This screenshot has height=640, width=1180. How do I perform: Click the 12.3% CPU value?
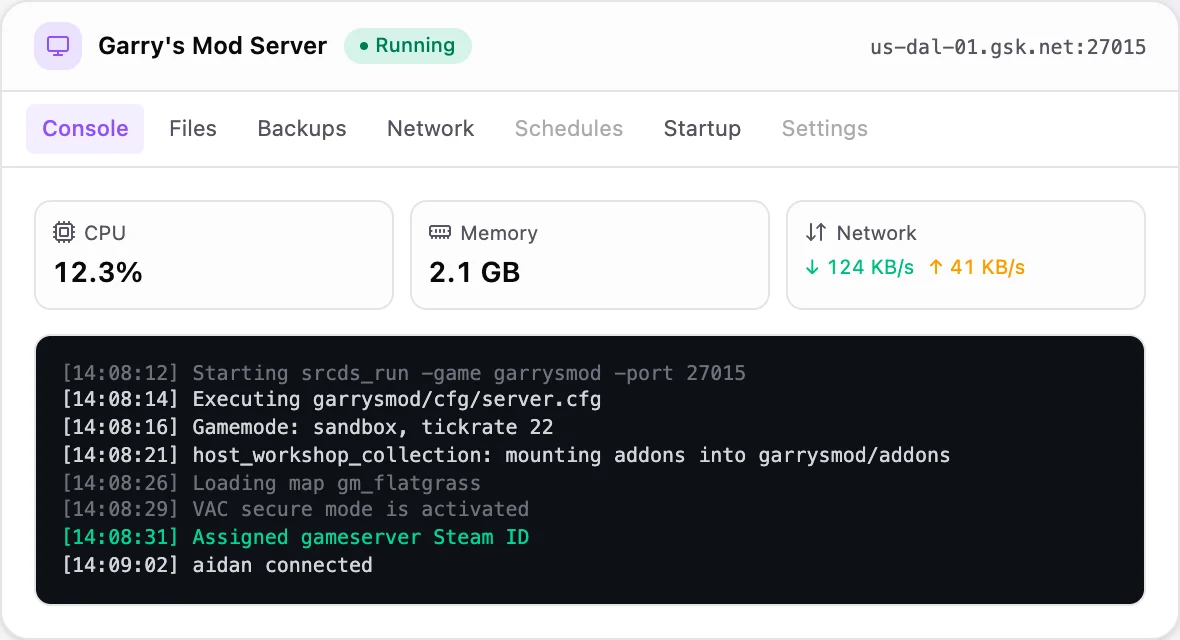click(x=99, y=273)
